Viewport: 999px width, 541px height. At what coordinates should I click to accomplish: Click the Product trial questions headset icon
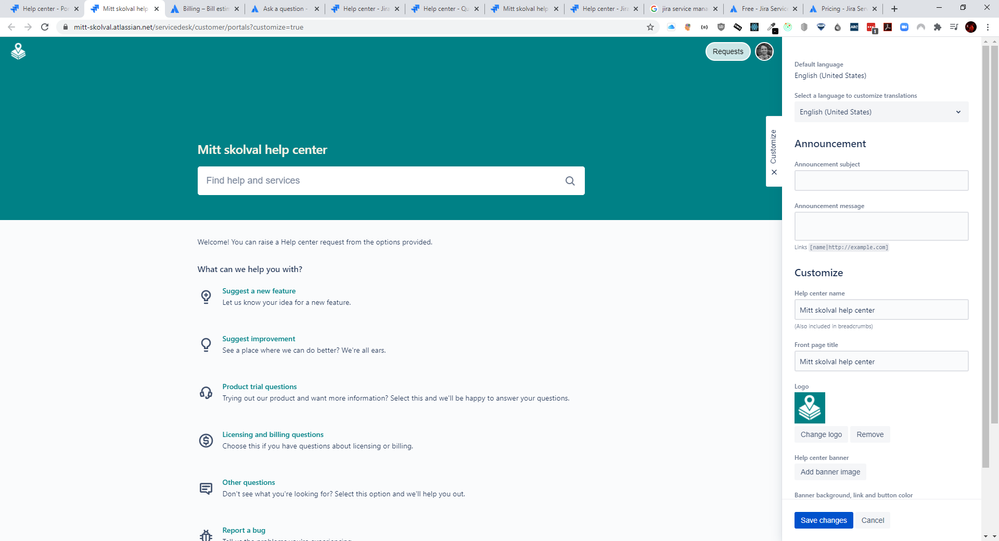click(x=206, y=393)
